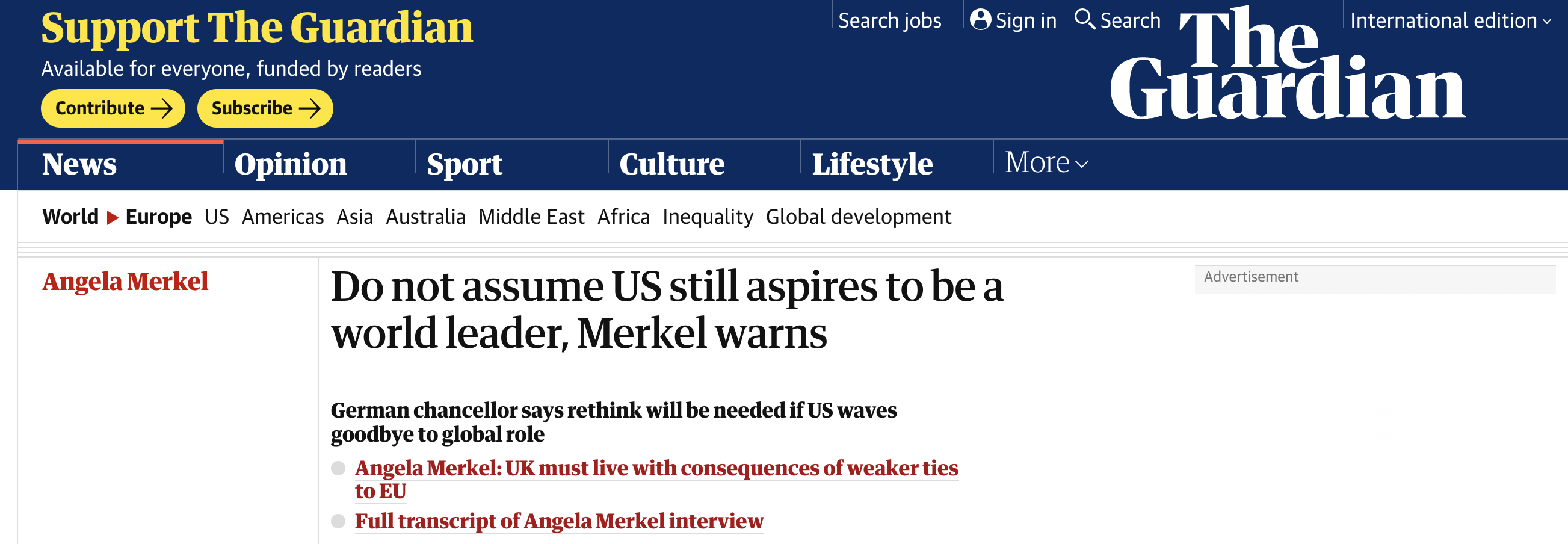Click the Search magnifying glass icon
Screen dimensions: 1568x544
point(1084,19)
